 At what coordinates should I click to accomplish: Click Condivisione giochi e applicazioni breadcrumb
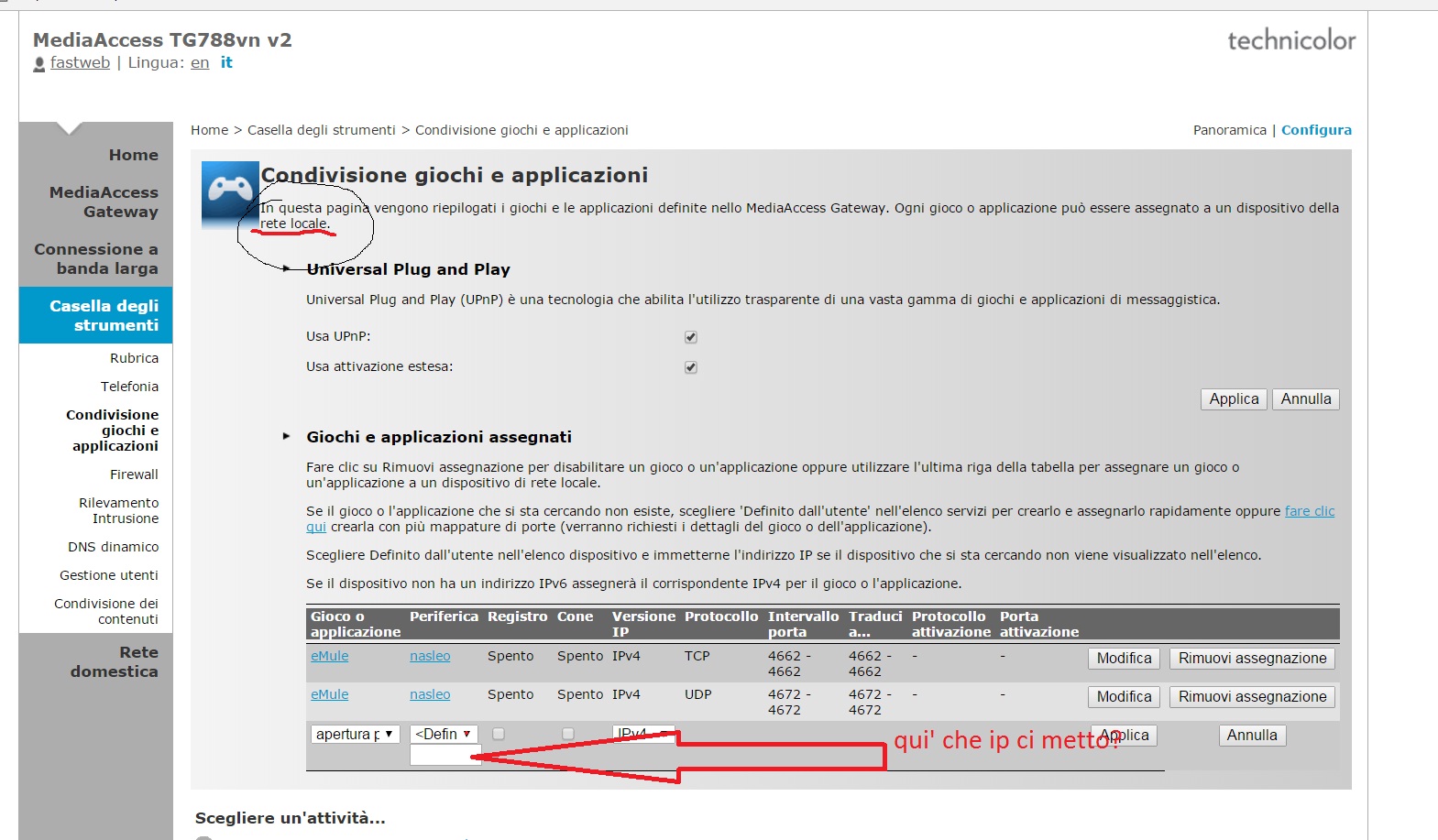(521, 130)
